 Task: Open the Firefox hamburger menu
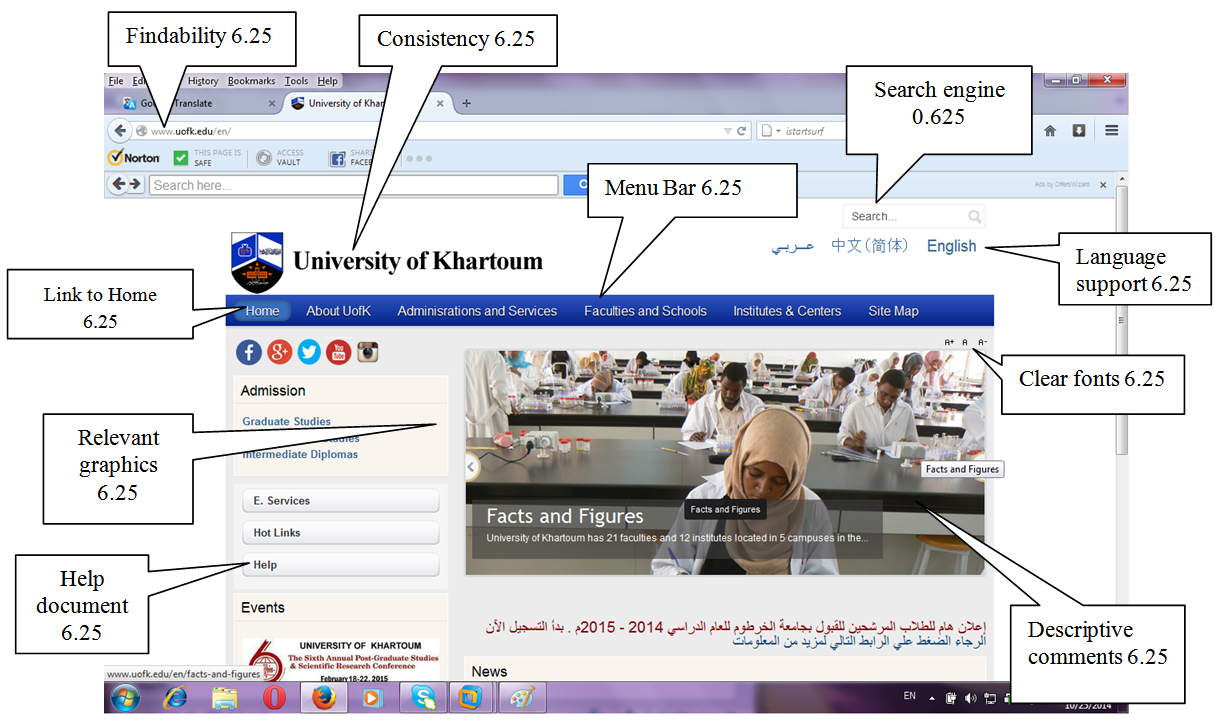click(x=1111, y=131)
